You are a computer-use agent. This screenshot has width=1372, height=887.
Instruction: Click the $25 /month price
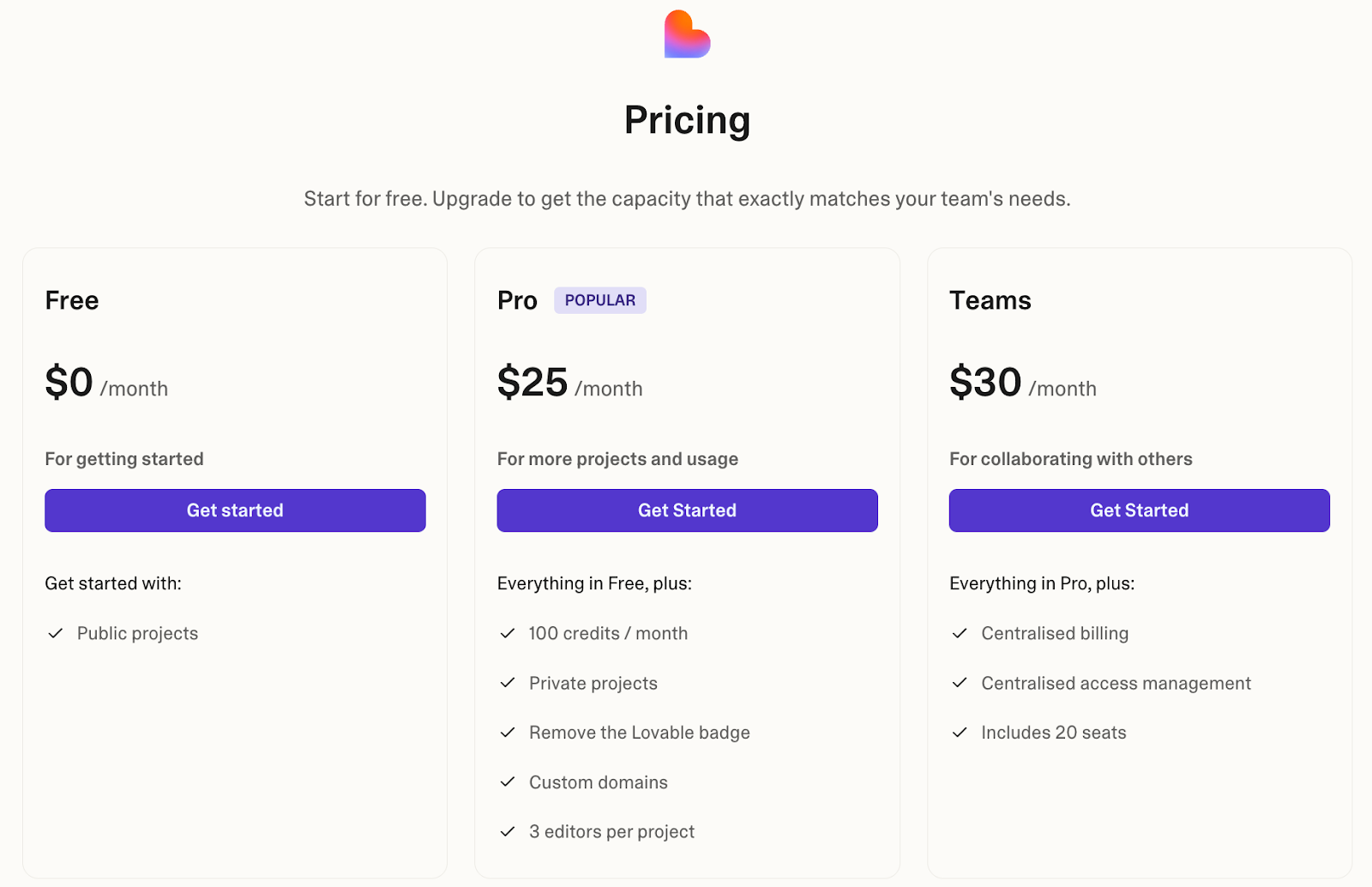[569, 383]
